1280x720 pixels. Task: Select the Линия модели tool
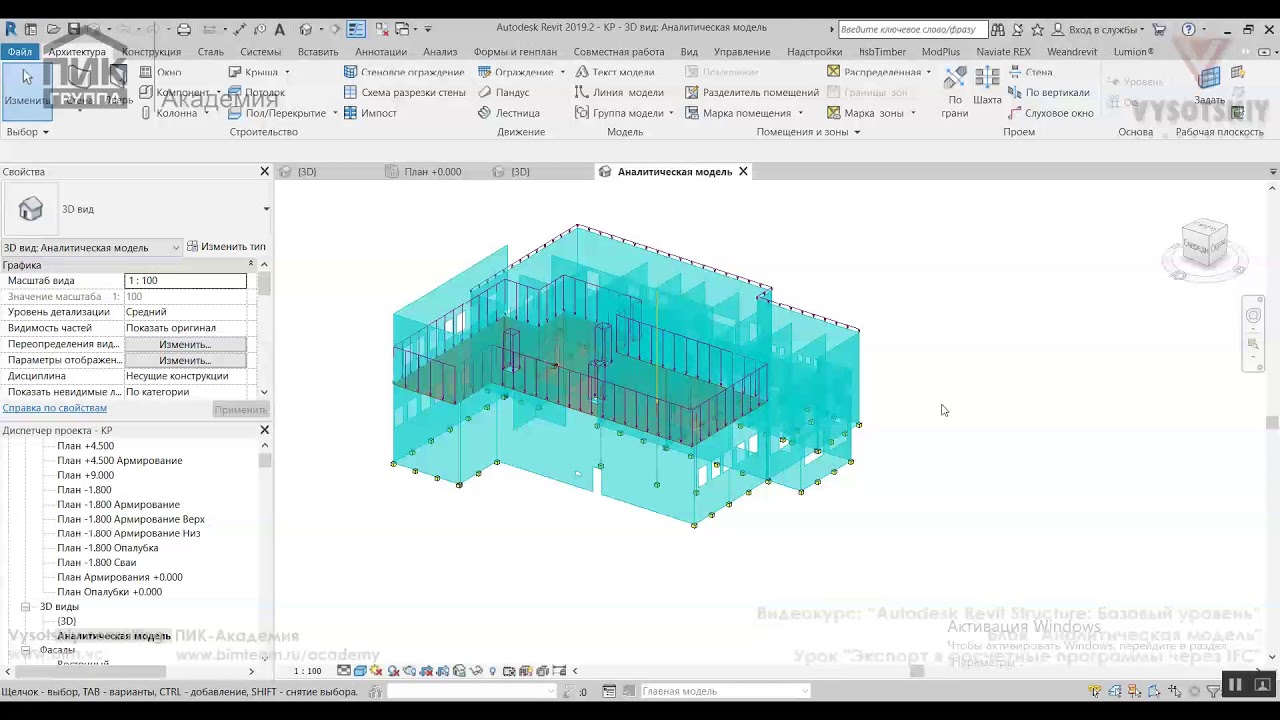pyautogui.click(x=619, y=92)
